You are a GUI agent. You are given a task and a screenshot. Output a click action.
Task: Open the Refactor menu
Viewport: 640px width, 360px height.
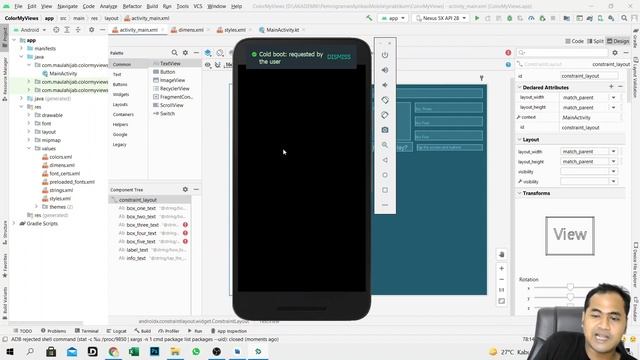(x=132, y=6)
